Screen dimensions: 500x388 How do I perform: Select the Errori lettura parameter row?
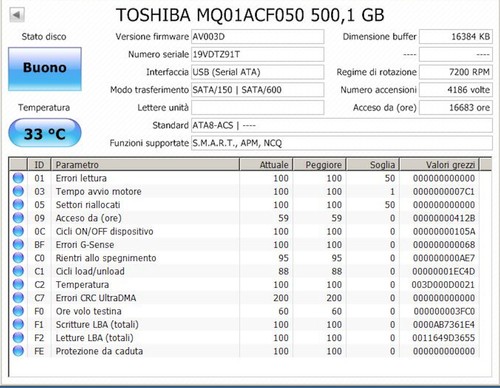click(x=245, y=178)
